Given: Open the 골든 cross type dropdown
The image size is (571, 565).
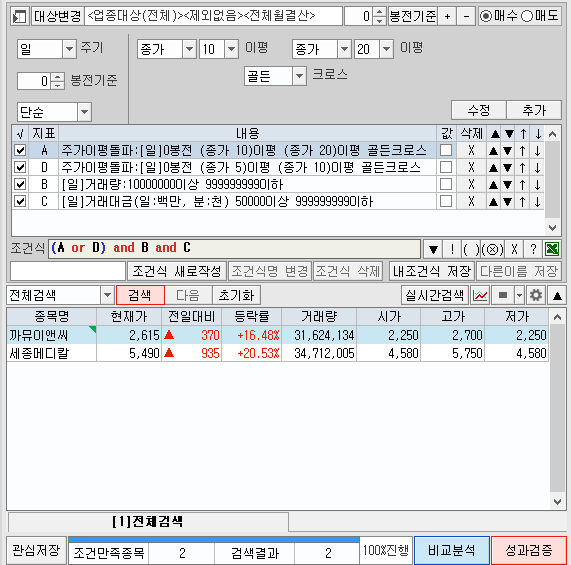Looking at the screenshot, I should tap(299, 76).
